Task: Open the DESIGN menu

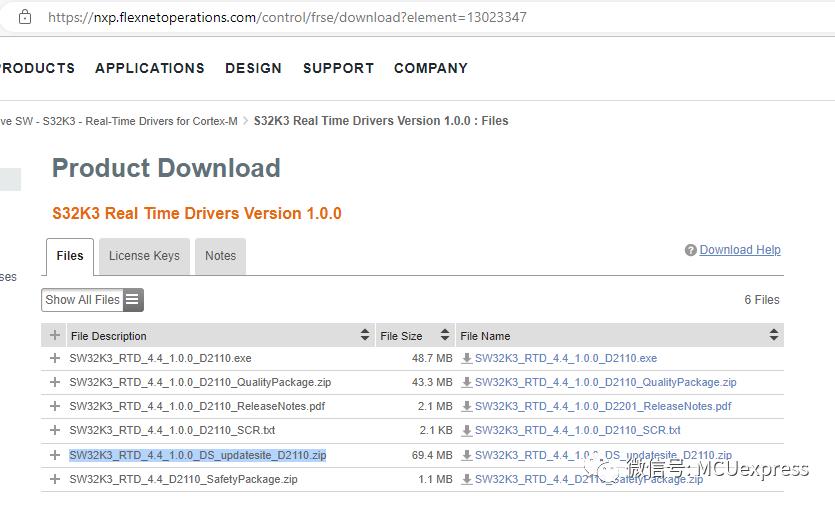Action: coord(253,68)
